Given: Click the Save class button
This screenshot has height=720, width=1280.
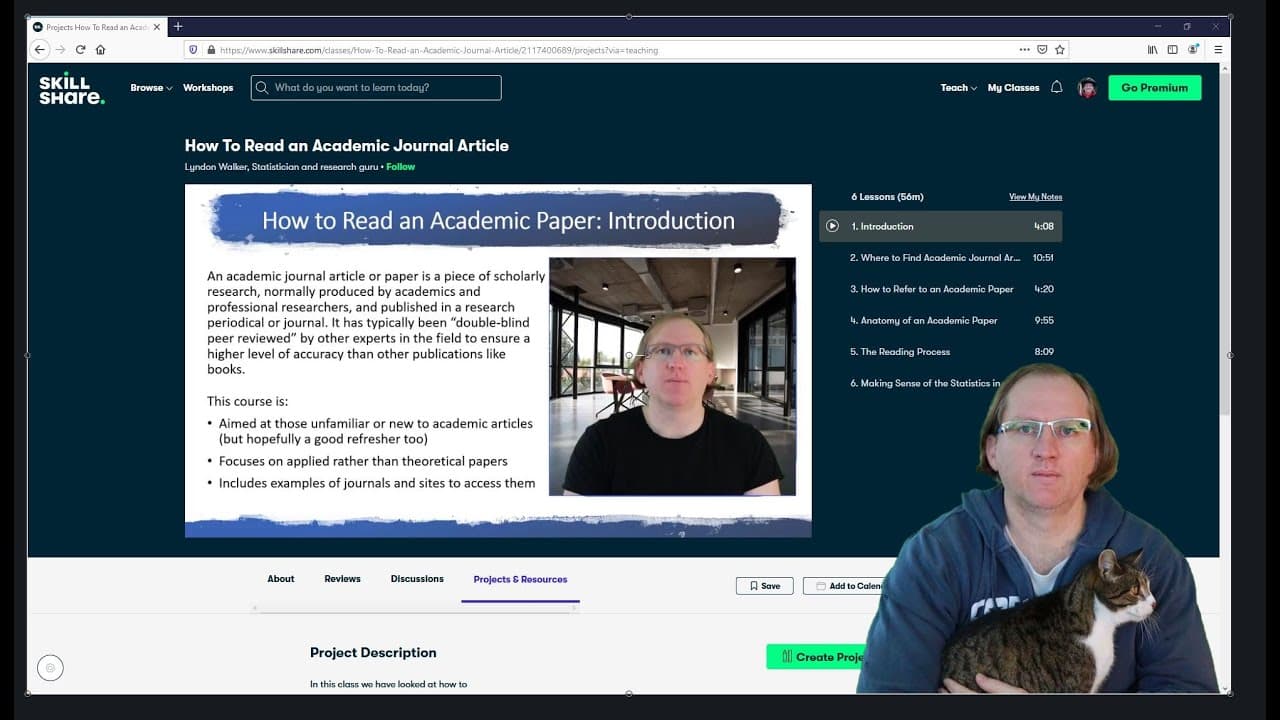Looking at the screenshot, I should pyautogui.click(x=764, y=586).
